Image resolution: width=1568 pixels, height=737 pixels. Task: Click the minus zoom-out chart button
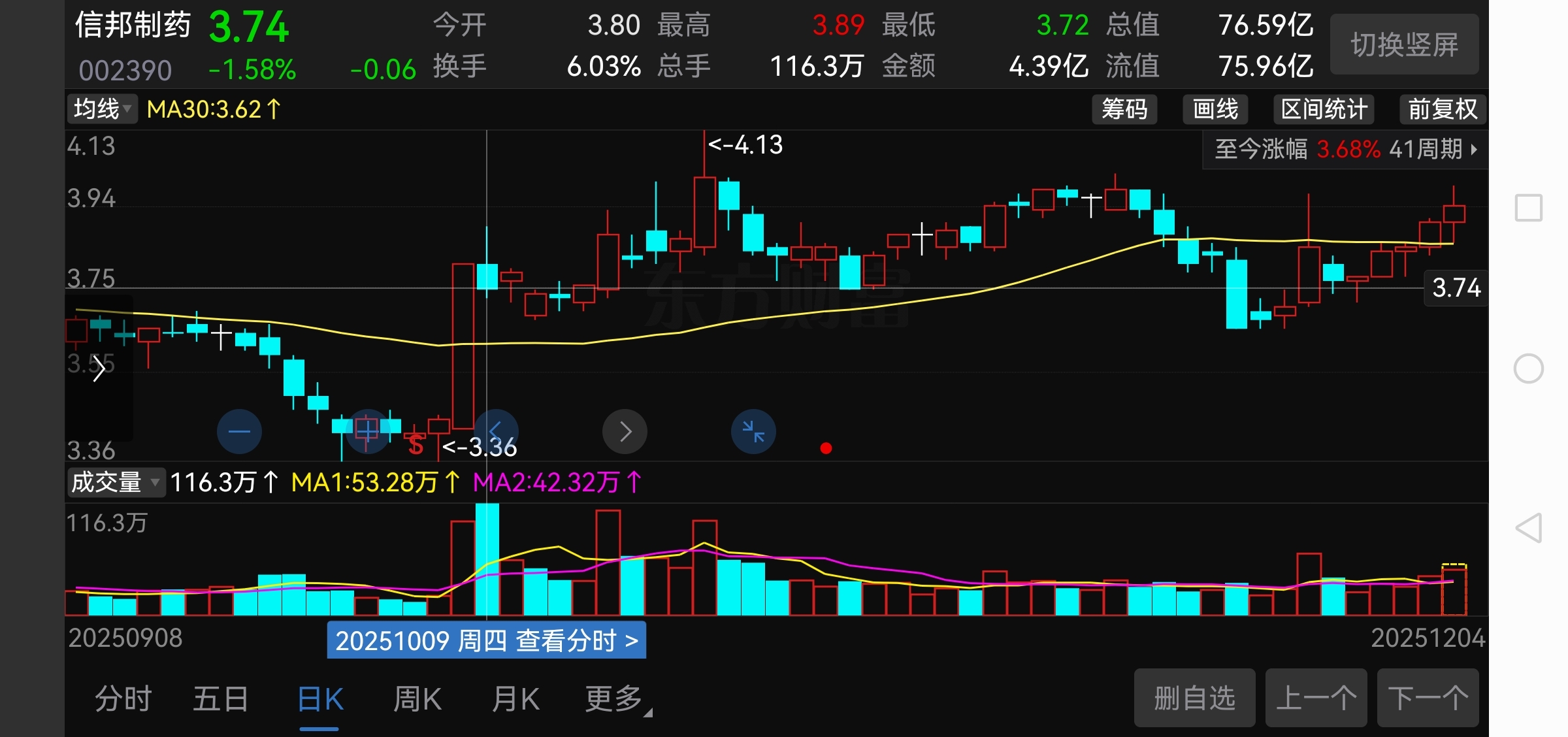tap(239, 431)
